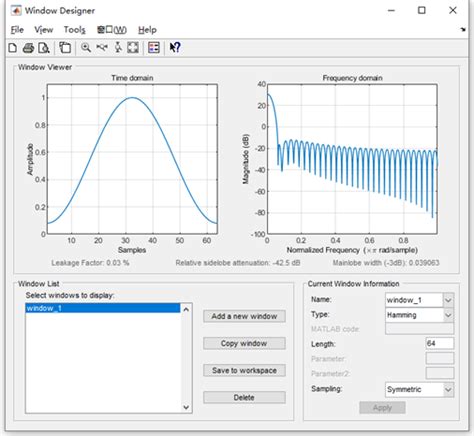Select window_1 in the Window List
The image size is (474, 436).
click(x=103, y=308)
